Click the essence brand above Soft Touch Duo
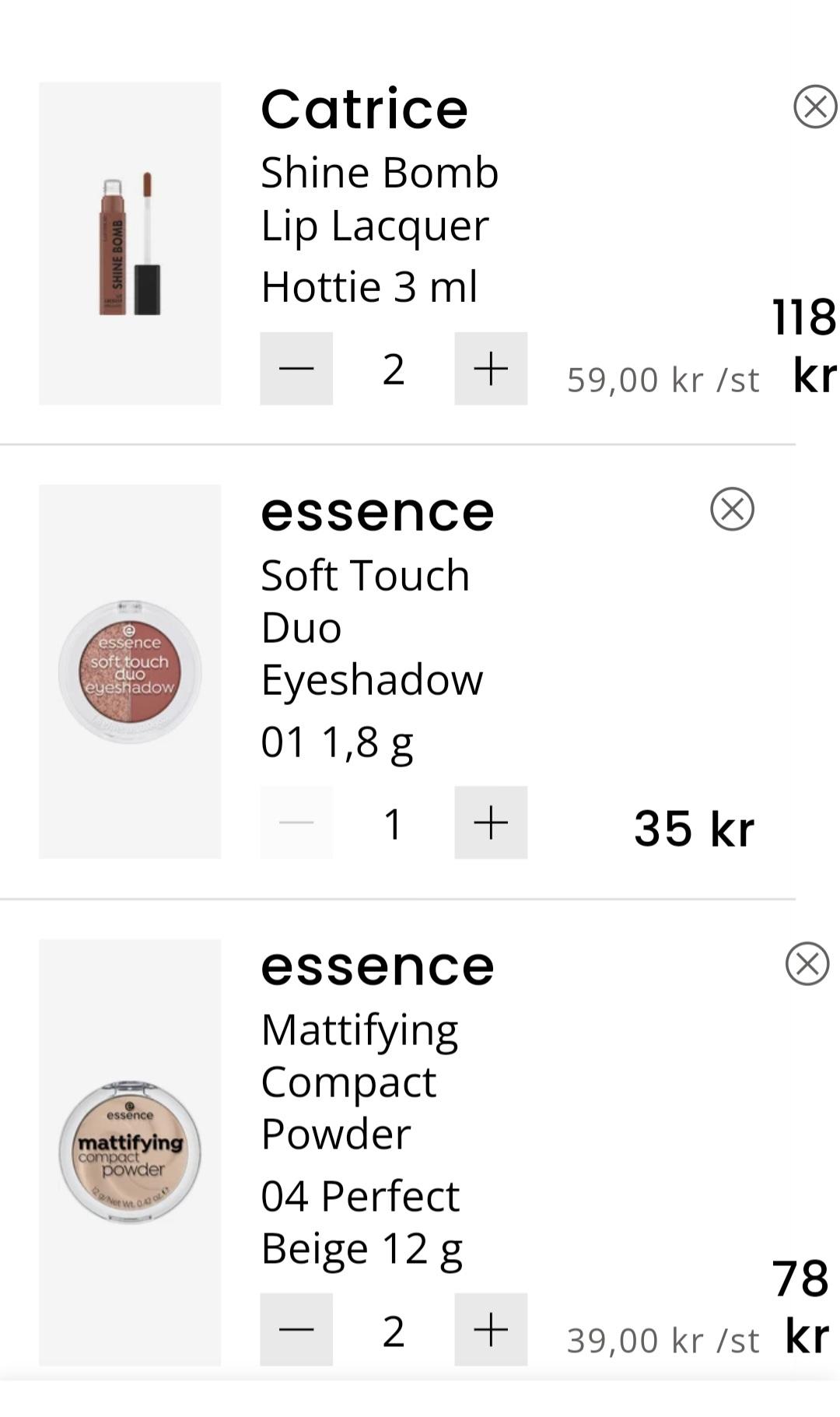 pos(377,512)
